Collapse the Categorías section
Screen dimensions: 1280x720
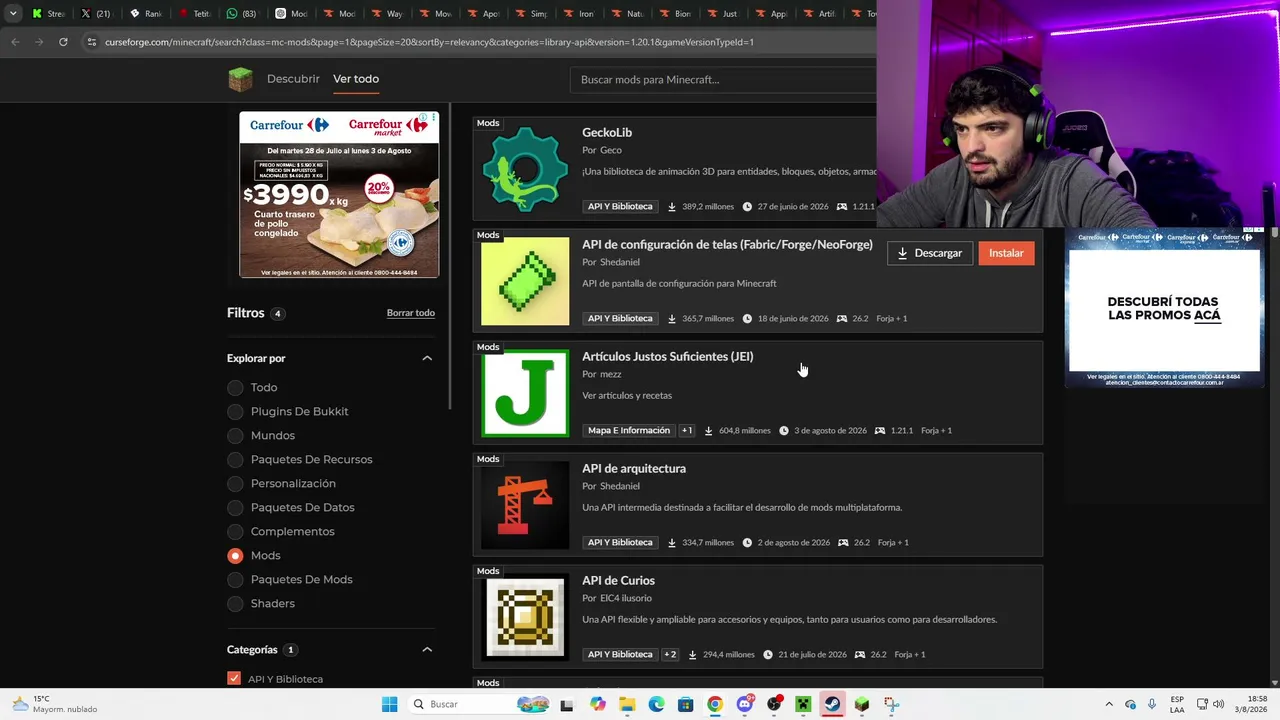(x=427, y=650)
